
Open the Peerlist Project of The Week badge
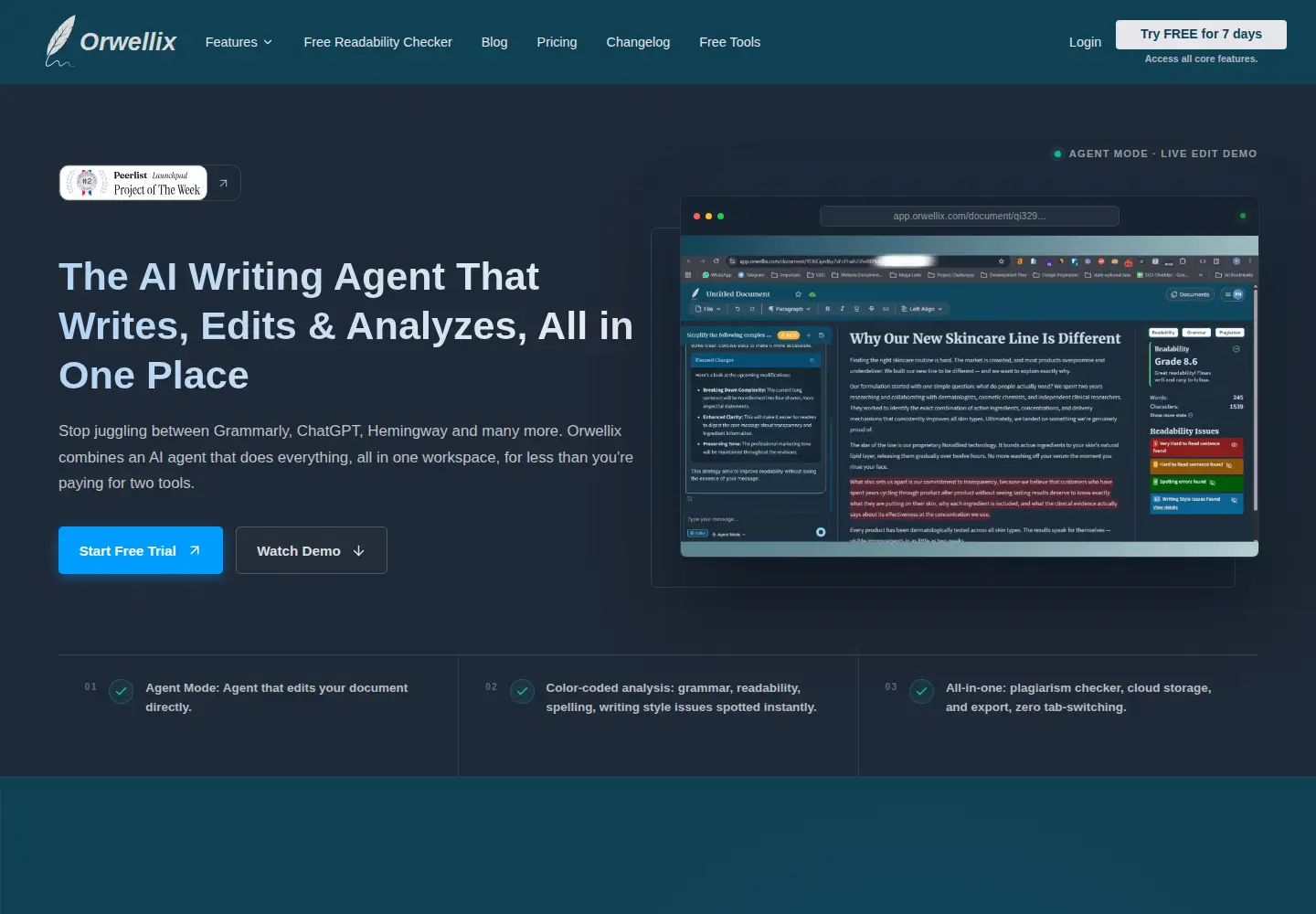(x=133, y=183)
